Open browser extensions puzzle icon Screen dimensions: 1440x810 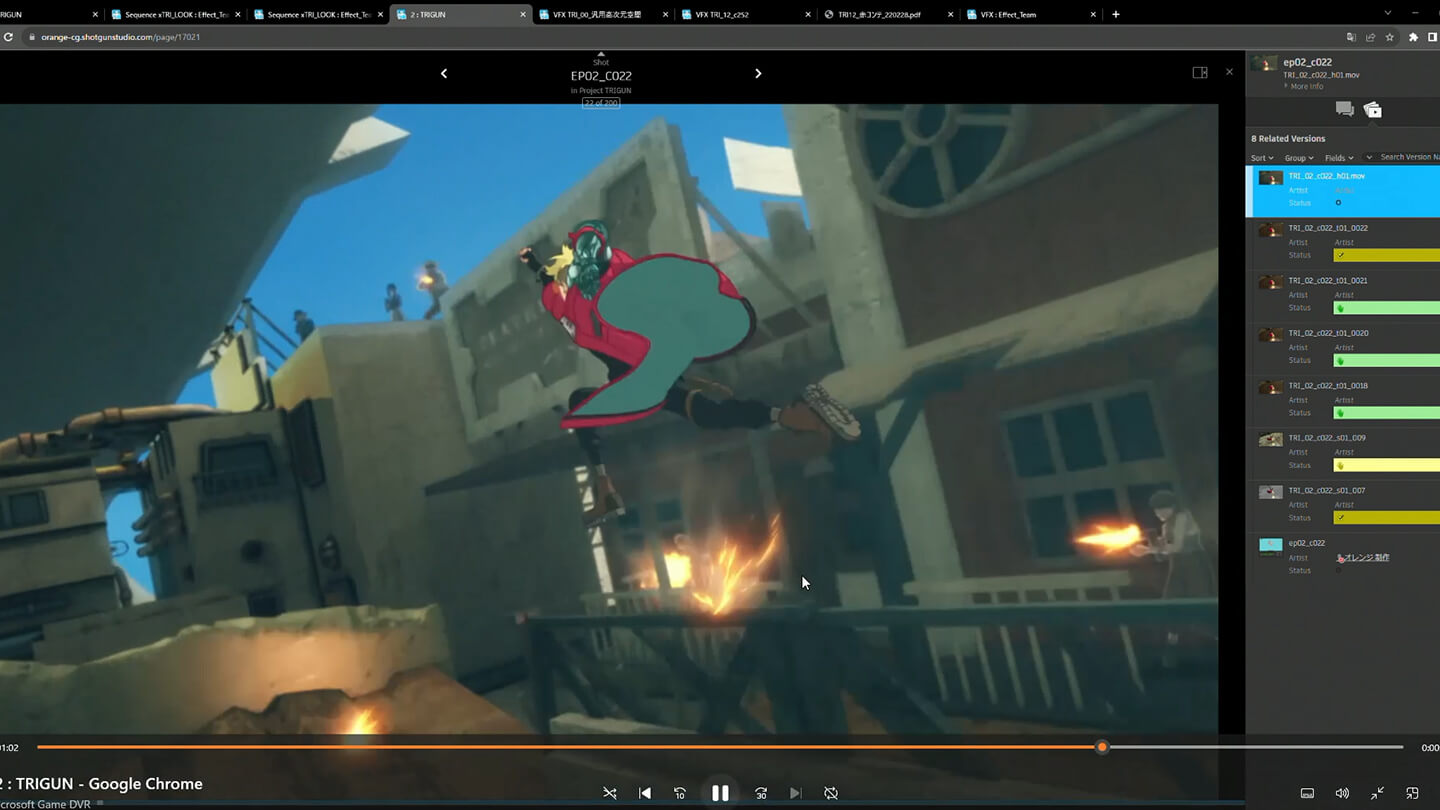click(x=1413, y=37)
